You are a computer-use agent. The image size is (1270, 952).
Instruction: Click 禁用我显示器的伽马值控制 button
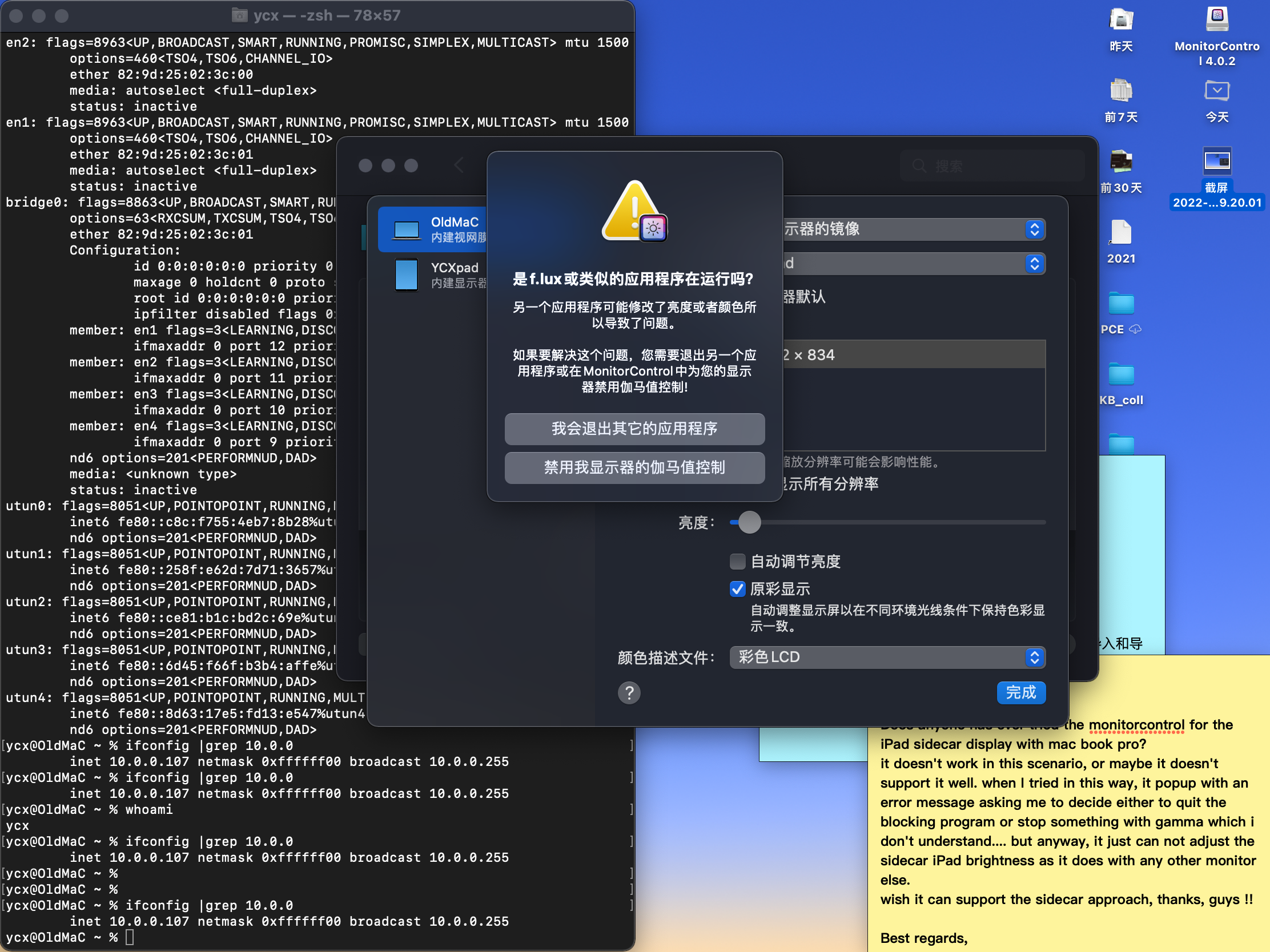[634, 467]
